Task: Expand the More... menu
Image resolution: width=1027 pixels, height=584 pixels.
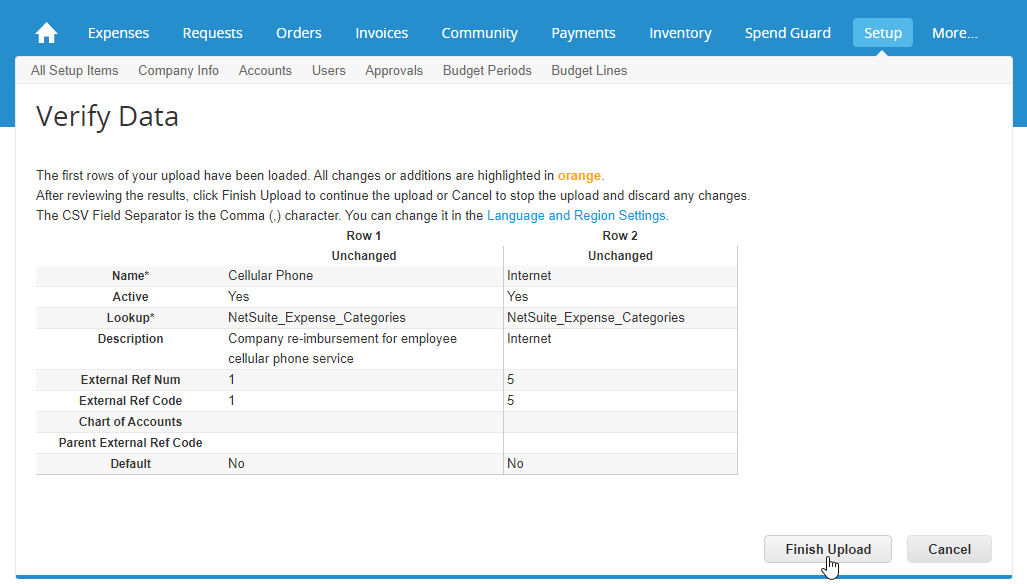Action: [954, 33]
